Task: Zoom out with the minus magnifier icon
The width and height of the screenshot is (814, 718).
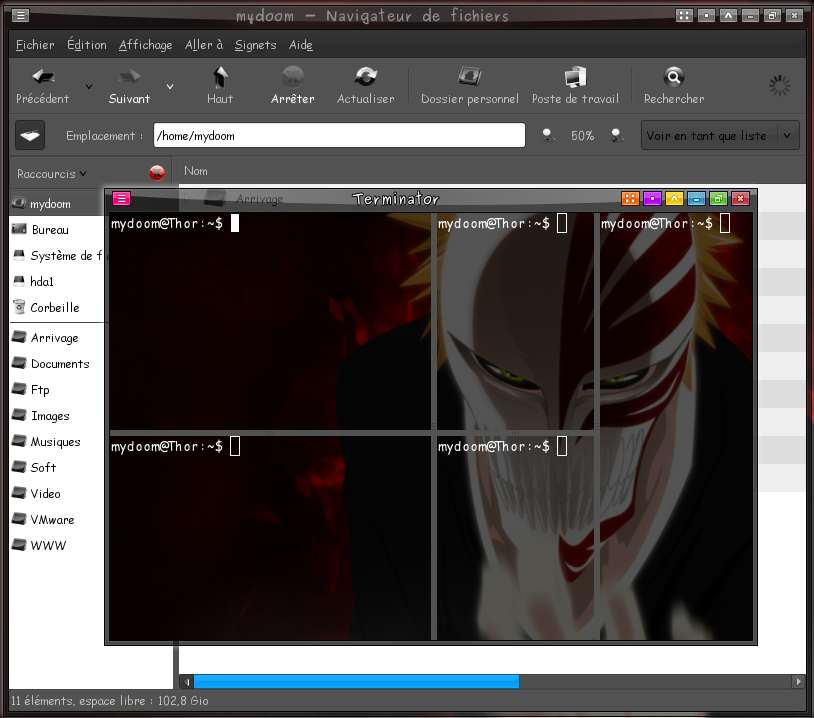Action: 548,136
